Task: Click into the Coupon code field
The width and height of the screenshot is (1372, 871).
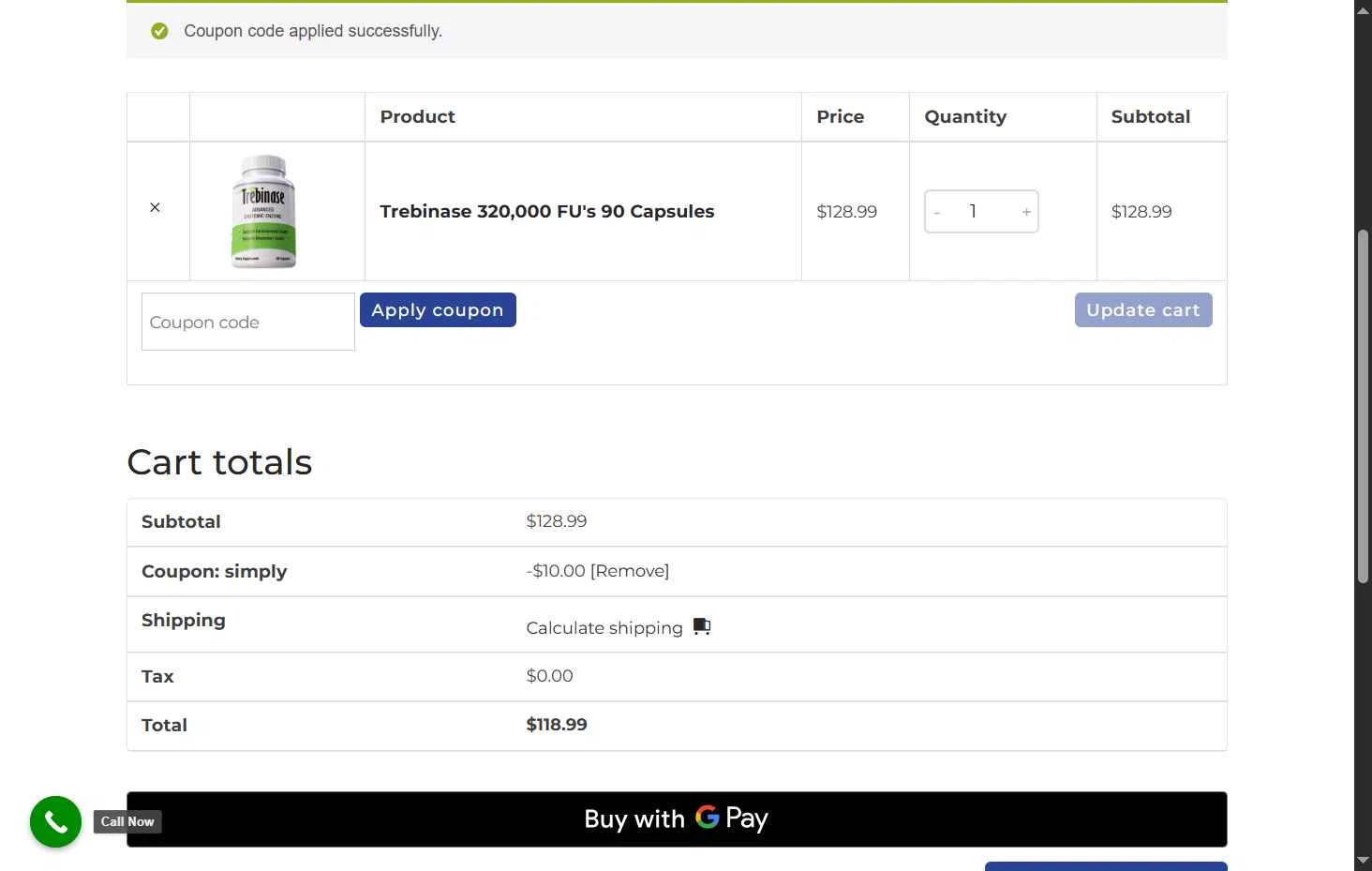Action: point(248,322)
